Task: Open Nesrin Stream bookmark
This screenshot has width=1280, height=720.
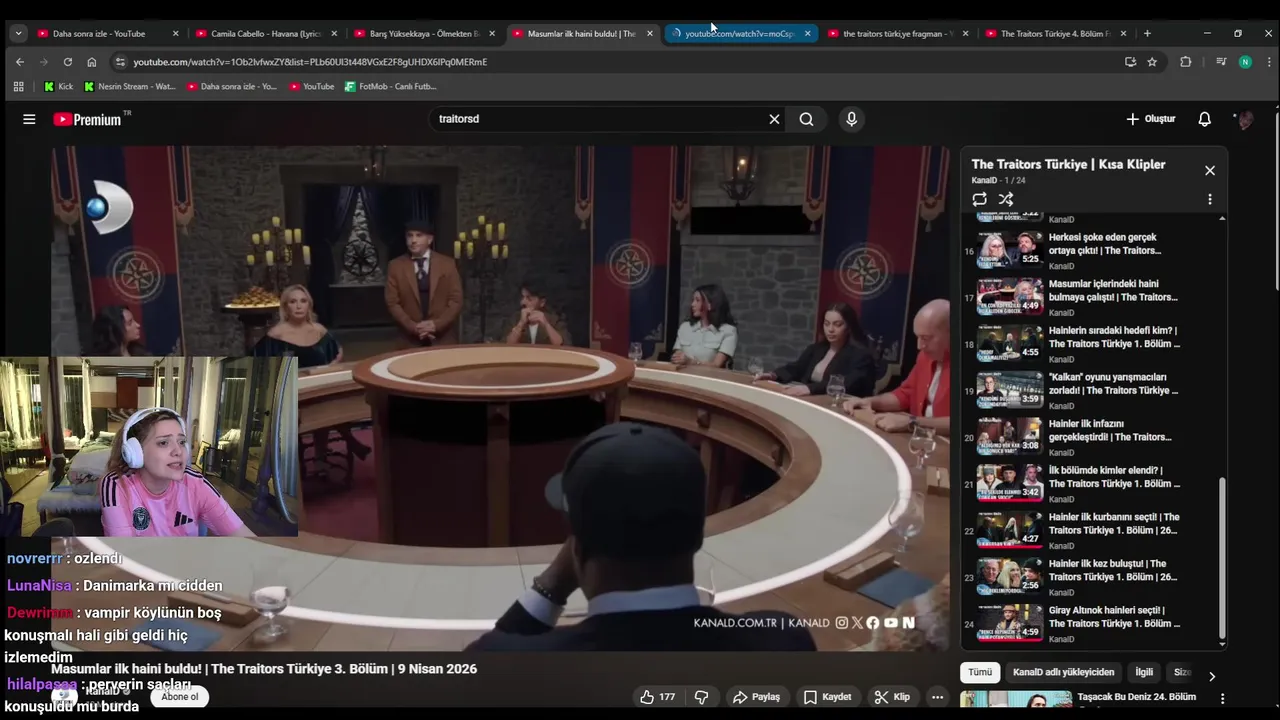Action: coord(130,86)
